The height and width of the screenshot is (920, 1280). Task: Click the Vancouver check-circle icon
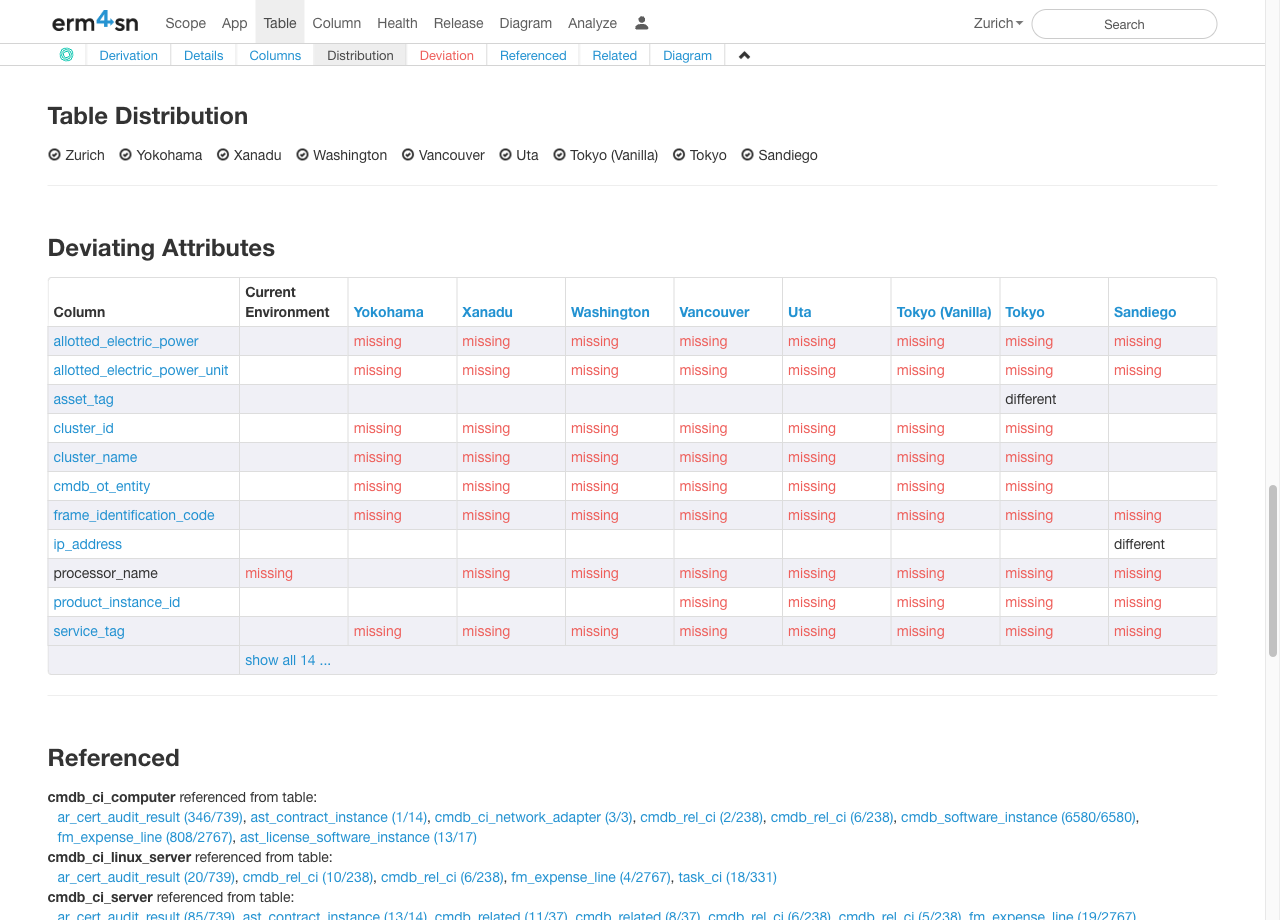(x=408, y=155)
